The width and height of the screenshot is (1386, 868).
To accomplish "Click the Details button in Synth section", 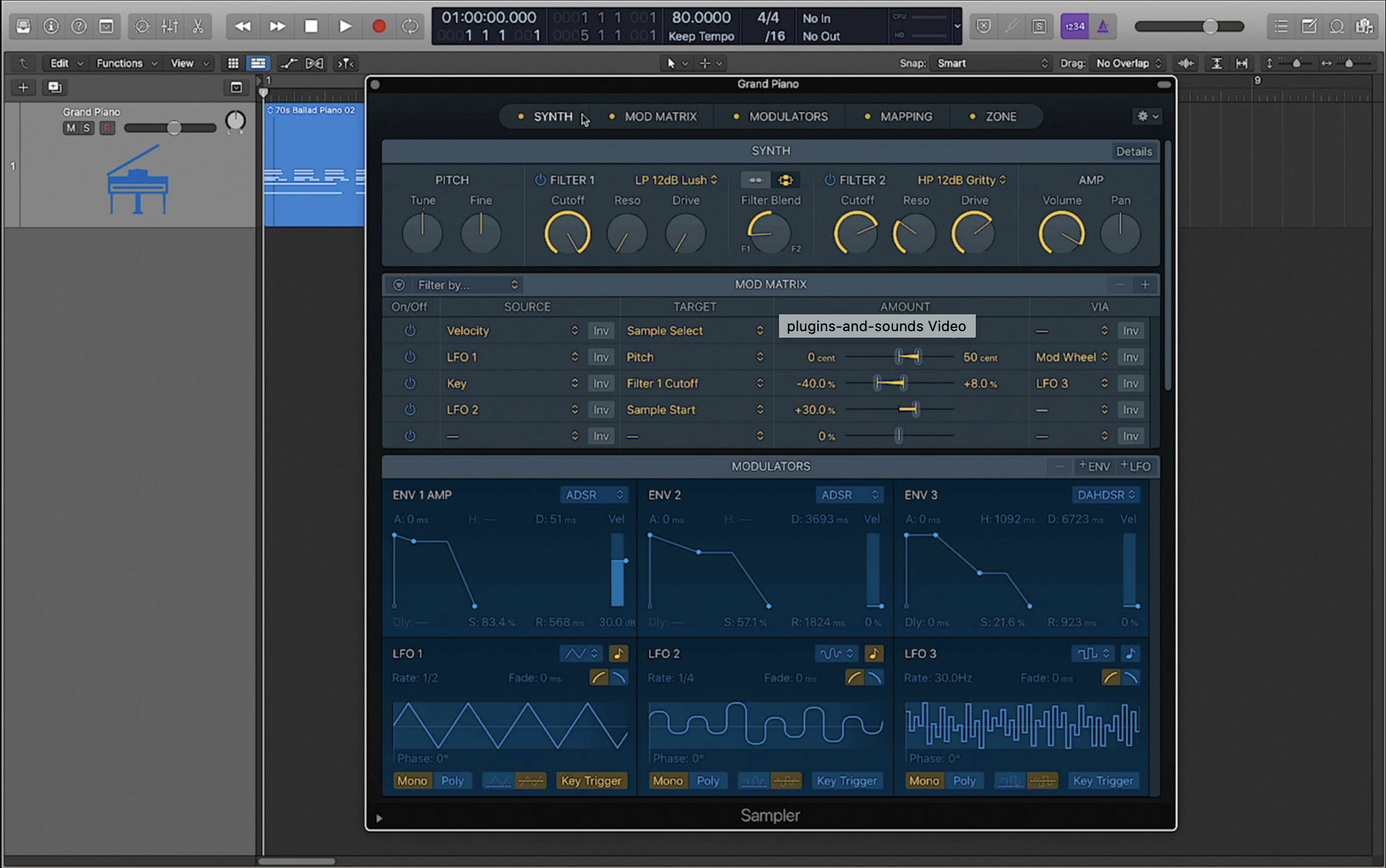I will (x=1133, y=151).
